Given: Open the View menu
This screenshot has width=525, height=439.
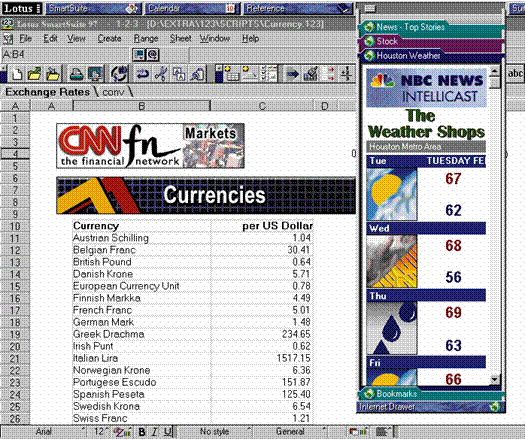Looking at the screenshot, I should tap(76, 39).
